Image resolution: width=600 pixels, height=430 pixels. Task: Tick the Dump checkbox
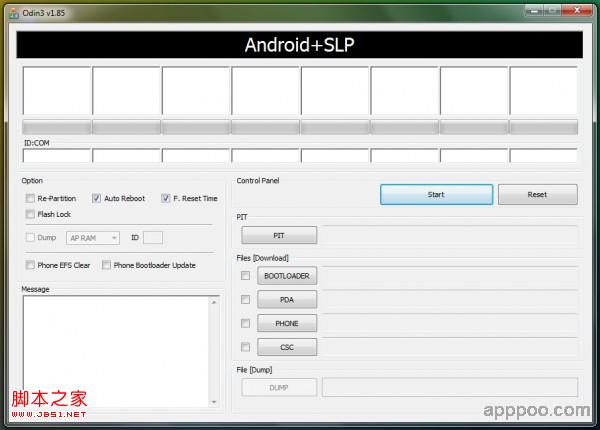click(x=30, y=238)
